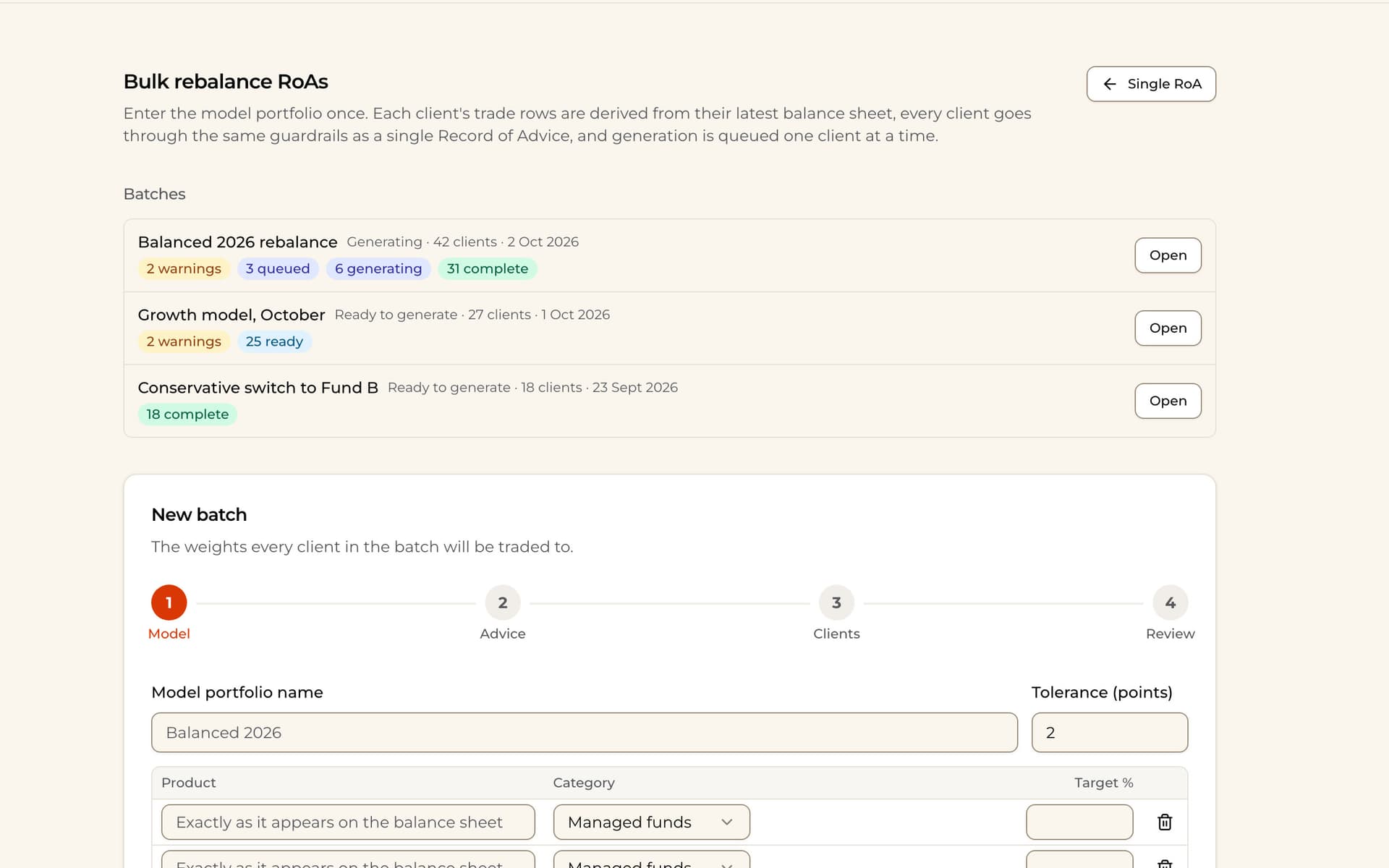
Task: Click the 'Conservative switch to Fund B' title
Action: (x=258, y=388)
